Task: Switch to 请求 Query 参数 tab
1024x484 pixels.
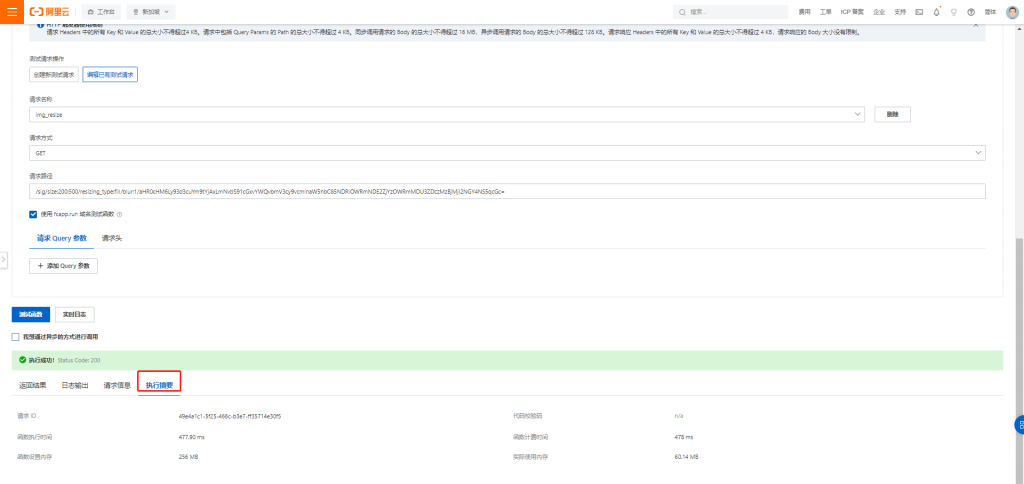Action: click(61, 238)
